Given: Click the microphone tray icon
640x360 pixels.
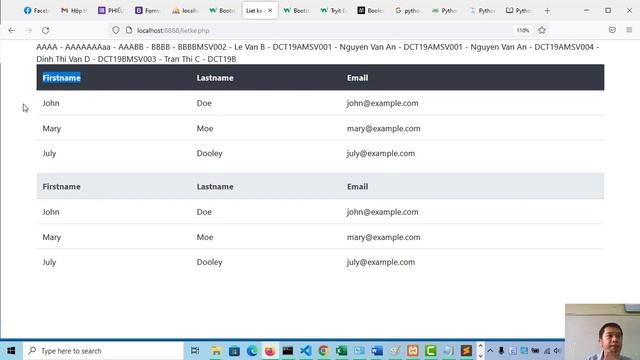Looking at the screenshot, I should click(501, 351).
